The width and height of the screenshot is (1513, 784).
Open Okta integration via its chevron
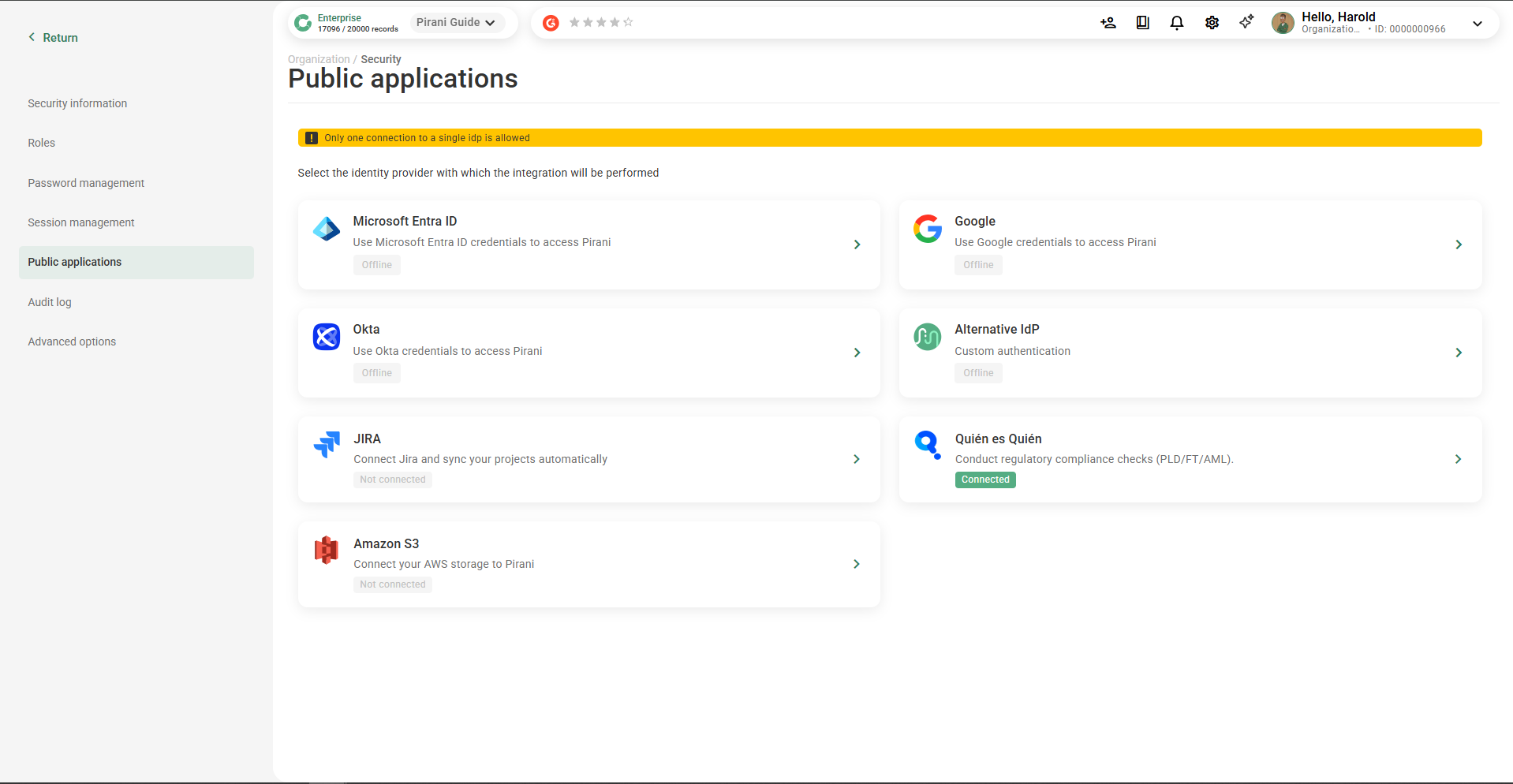[857, 353]
